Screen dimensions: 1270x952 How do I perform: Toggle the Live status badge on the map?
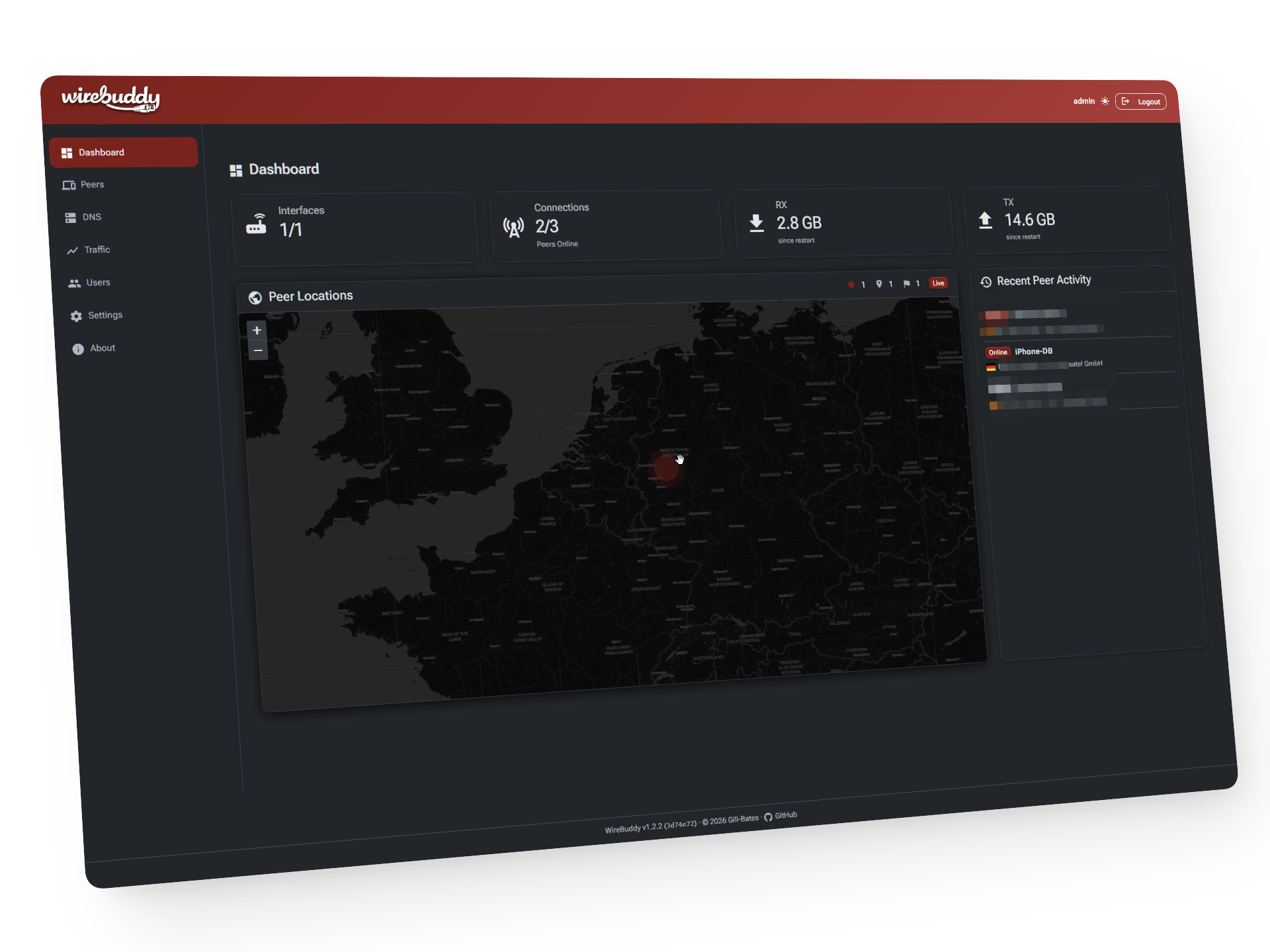[938, 283]
